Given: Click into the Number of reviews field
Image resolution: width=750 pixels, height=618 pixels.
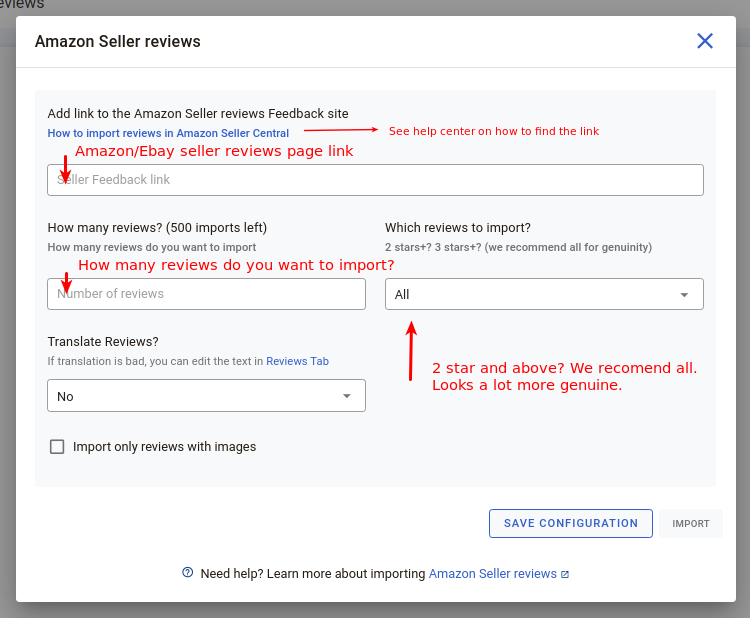Looking at the screenshot, I should click(206, 294).
